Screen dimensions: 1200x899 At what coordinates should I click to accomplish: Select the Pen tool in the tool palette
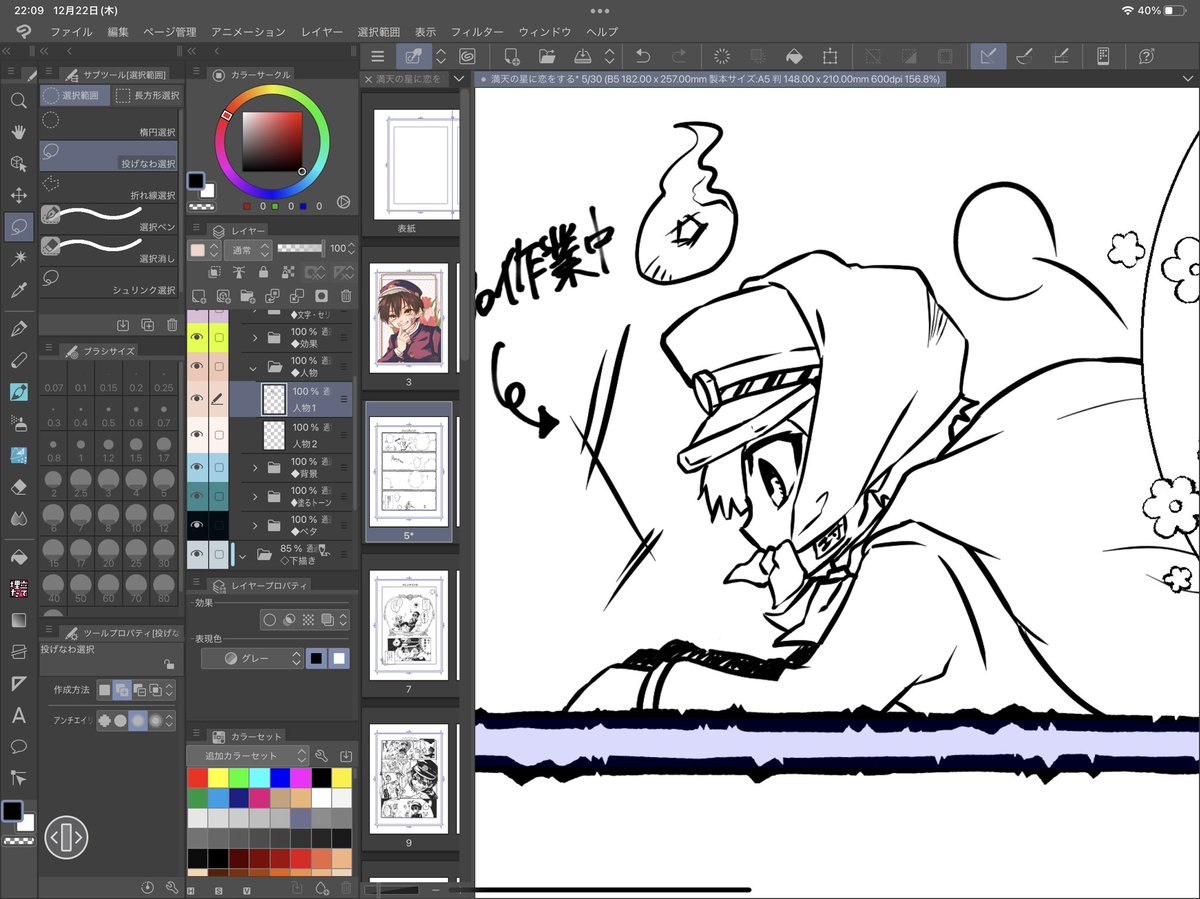pyautogui.click(x=18, y=329)
